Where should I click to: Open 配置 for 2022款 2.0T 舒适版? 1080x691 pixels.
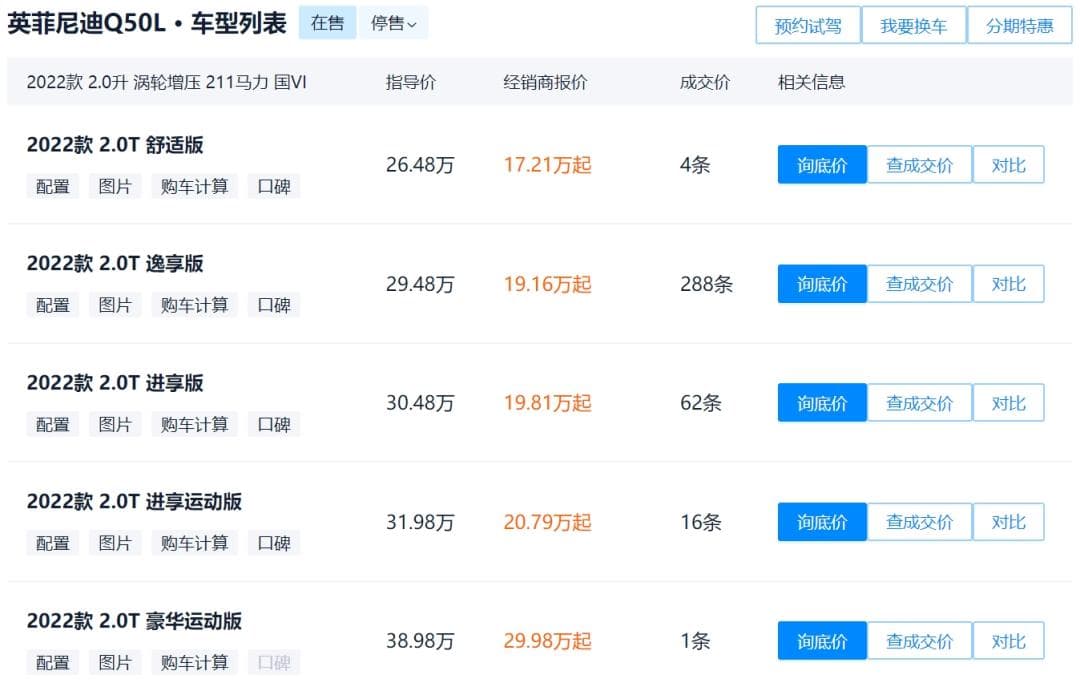coord(53,186)
